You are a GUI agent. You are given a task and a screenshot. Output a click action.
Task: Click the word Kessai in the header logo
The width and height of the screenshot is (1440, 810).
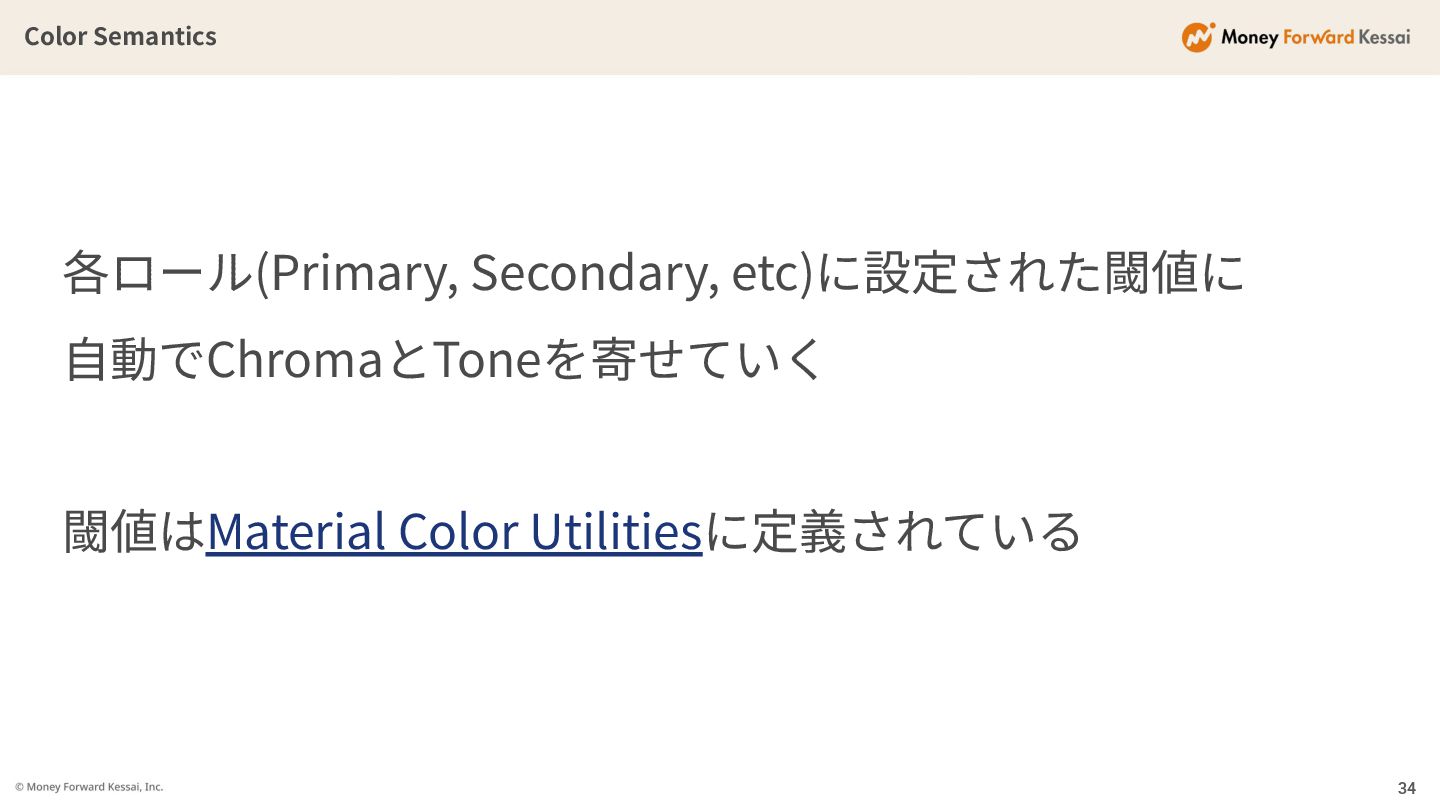[x=1385, y=38]
